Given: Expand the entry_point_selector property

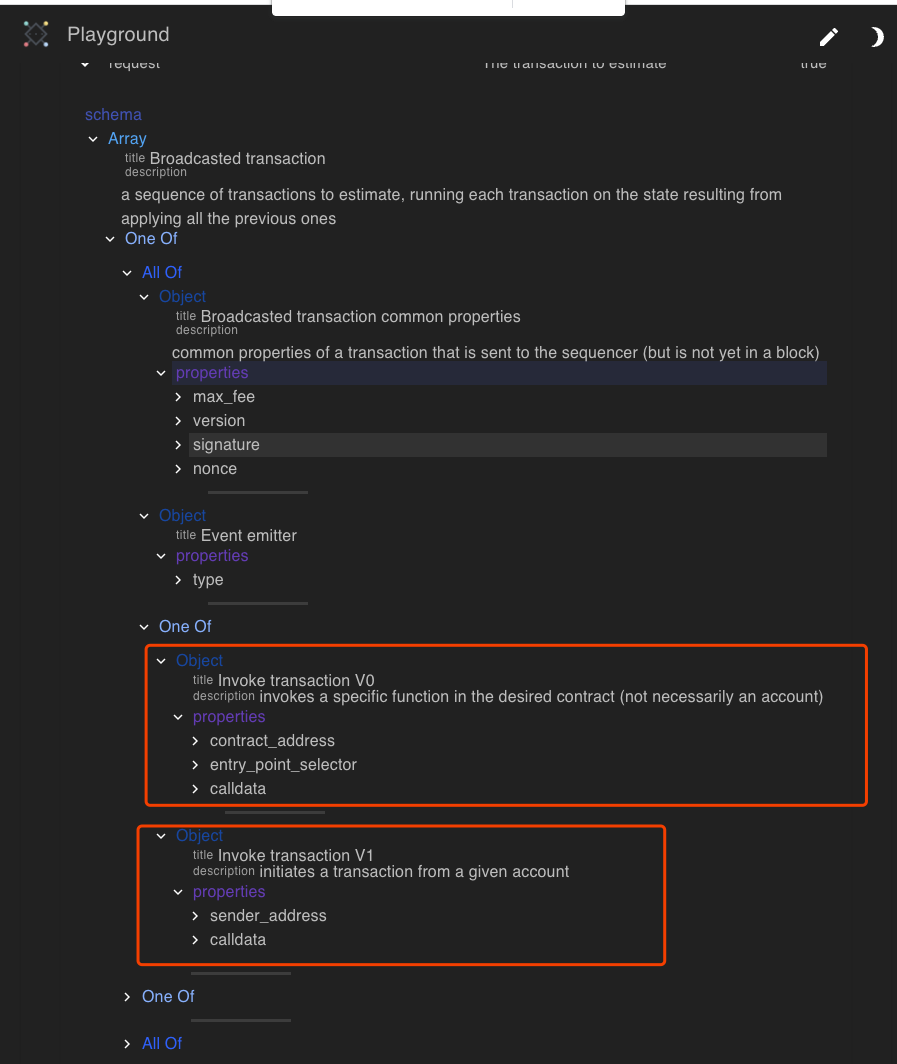Looking at the screenshot, I should pos(194,764).
